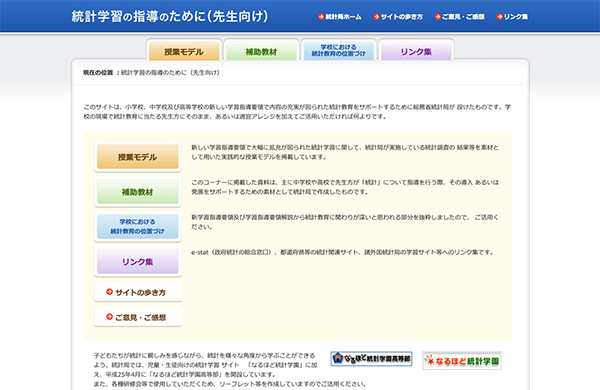Click breadcrumb text 統計学習の指導のために(先生向け)
The width and height of the screenshot is (600, 390).
171,73
